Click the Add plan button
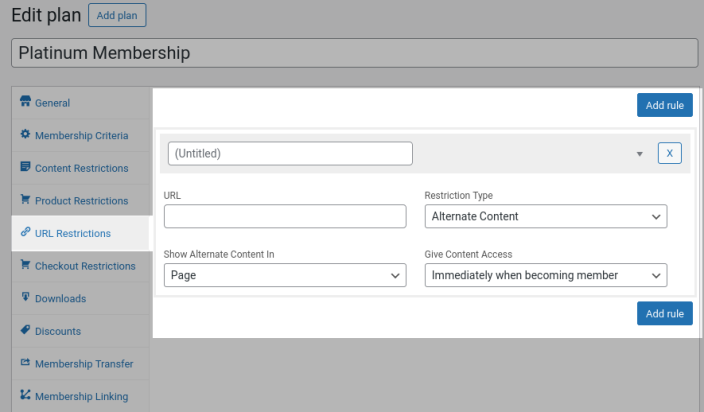Screen dimensions: 704x412 pyautogui.click(x=117, y=15)
